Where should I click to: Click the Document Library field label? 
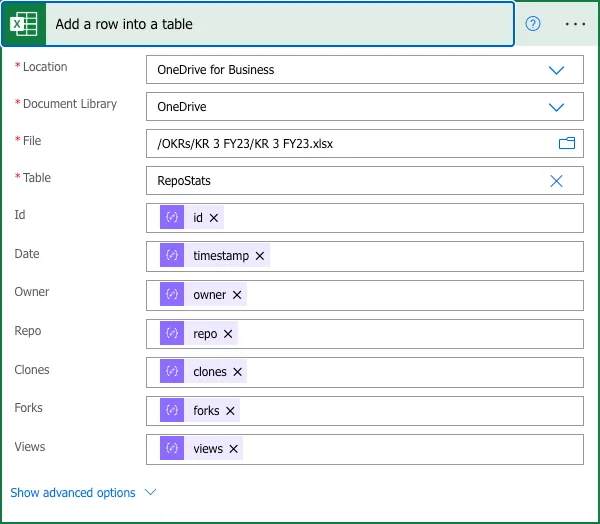70,104
